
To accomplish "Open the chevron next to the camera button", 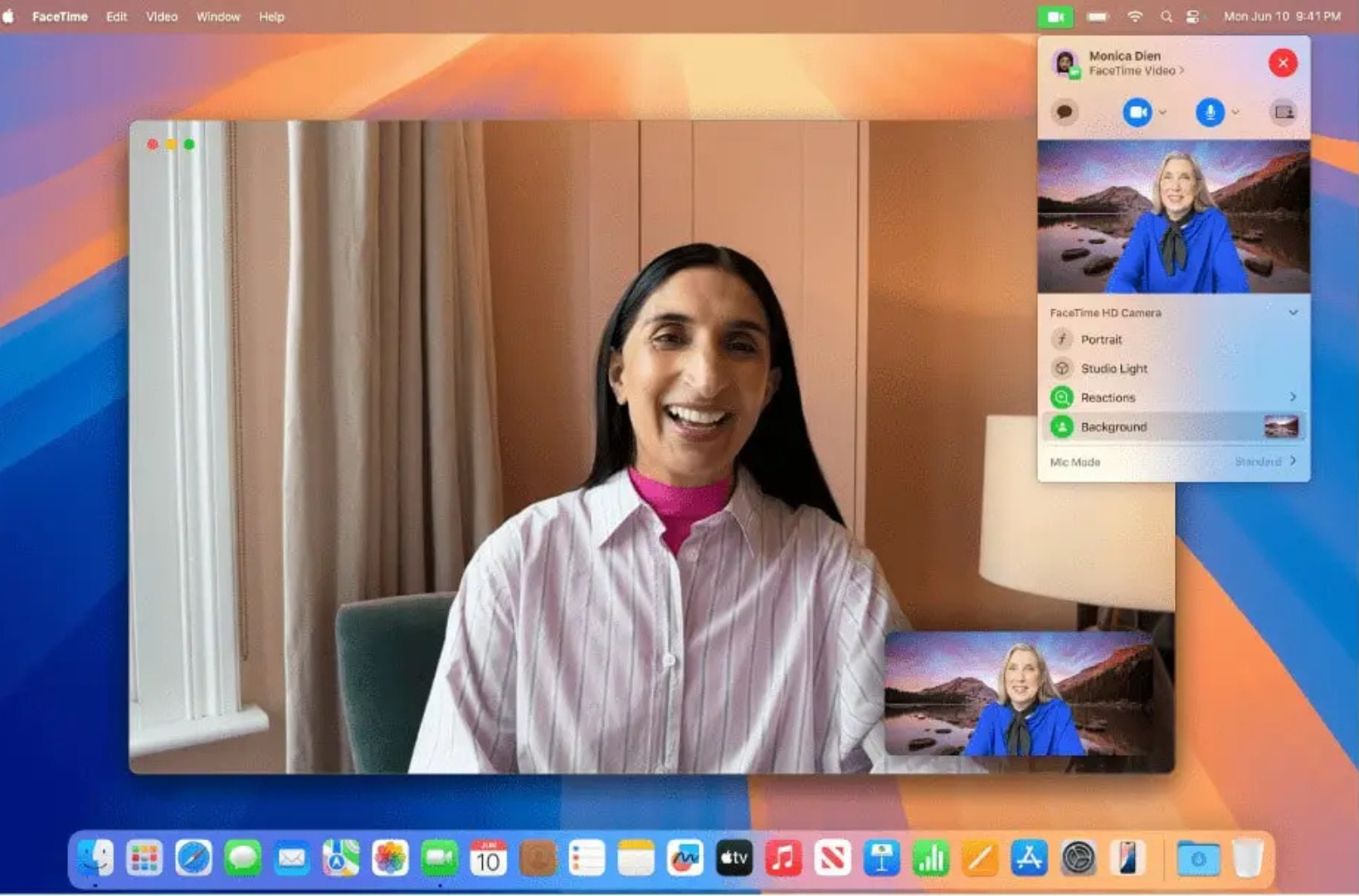I will click(1160, 113).
